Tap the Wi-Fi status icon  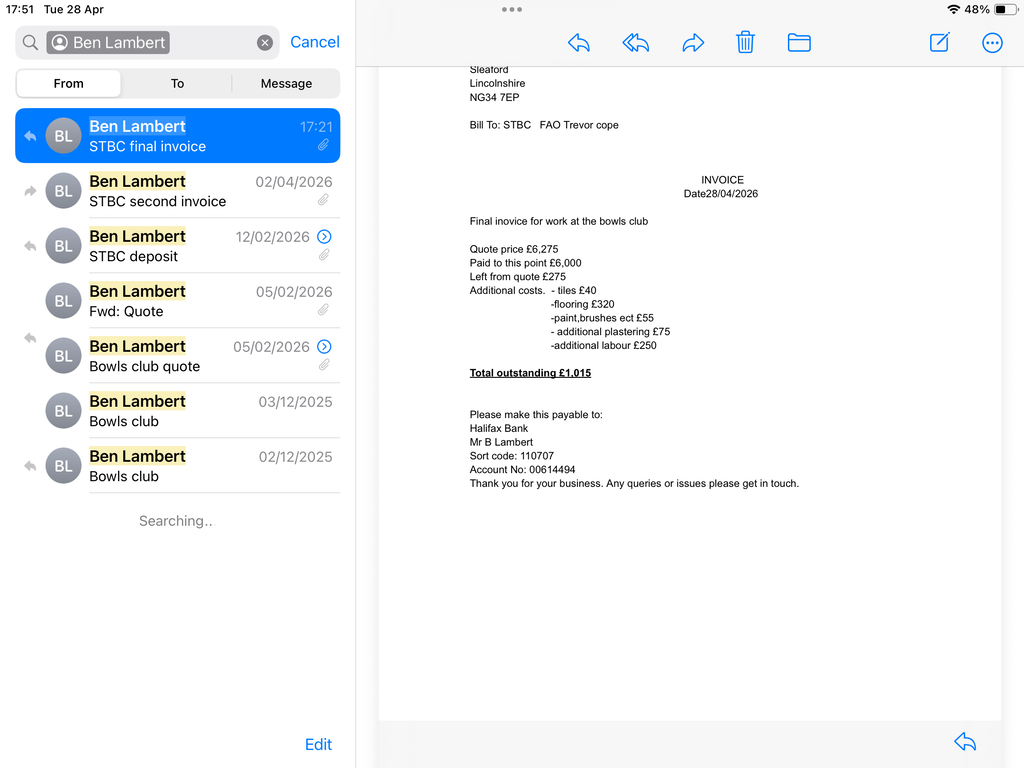pyautogui.click(x=953, y=9)
